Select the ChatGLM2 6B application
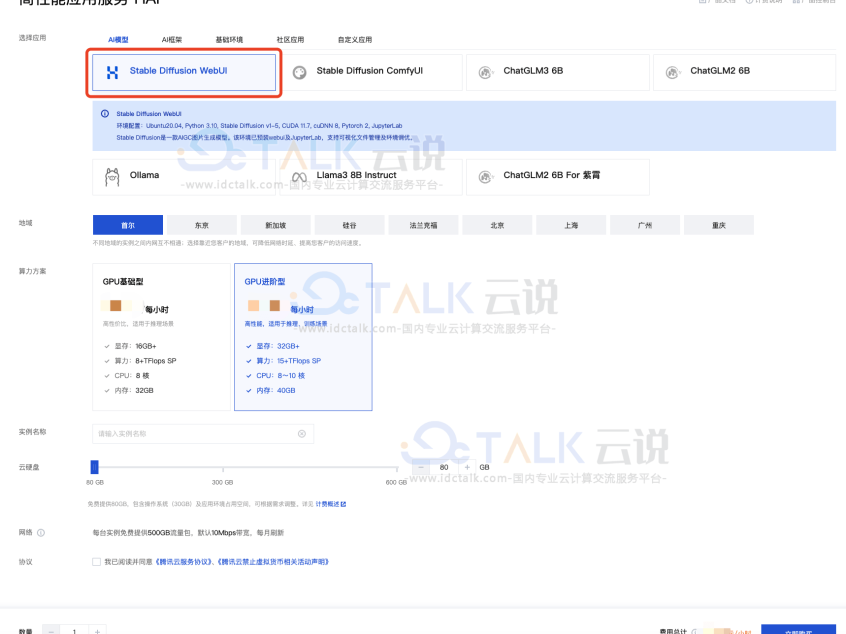846x634 pixels. (x=745, y=72)
